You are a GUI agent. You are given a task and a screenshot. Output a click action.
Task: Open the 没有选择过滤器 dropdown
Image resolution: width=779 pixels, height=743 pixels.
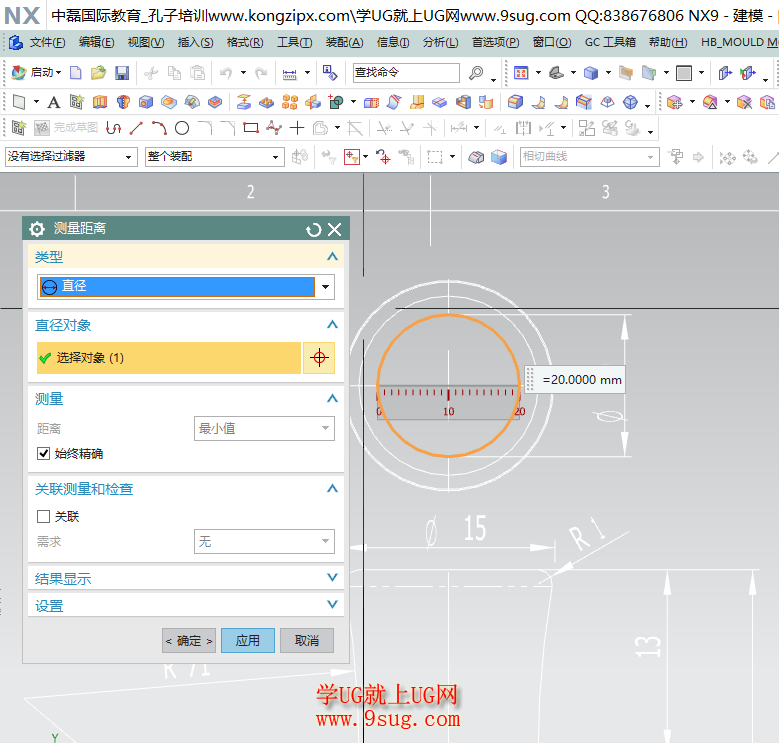pos(71,157)
